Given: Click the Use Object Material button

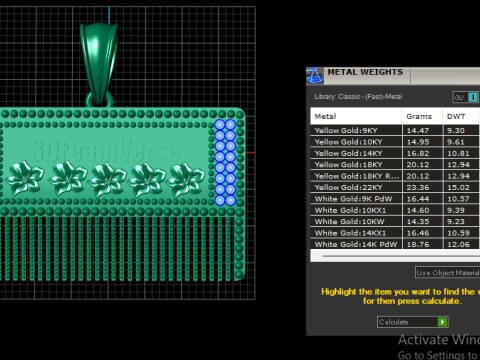Looking at the screenshot, I should click(x=448, y=273).
